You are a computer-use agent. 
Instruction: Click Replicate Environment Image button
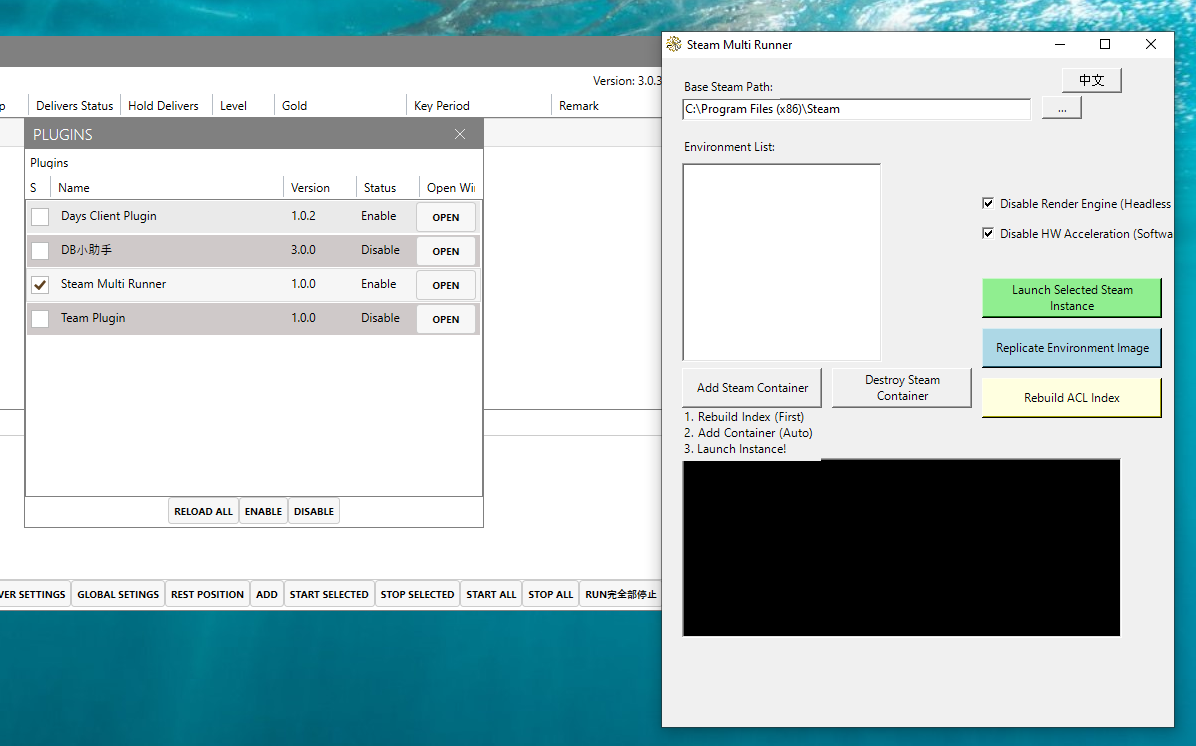pos(1072,348)
